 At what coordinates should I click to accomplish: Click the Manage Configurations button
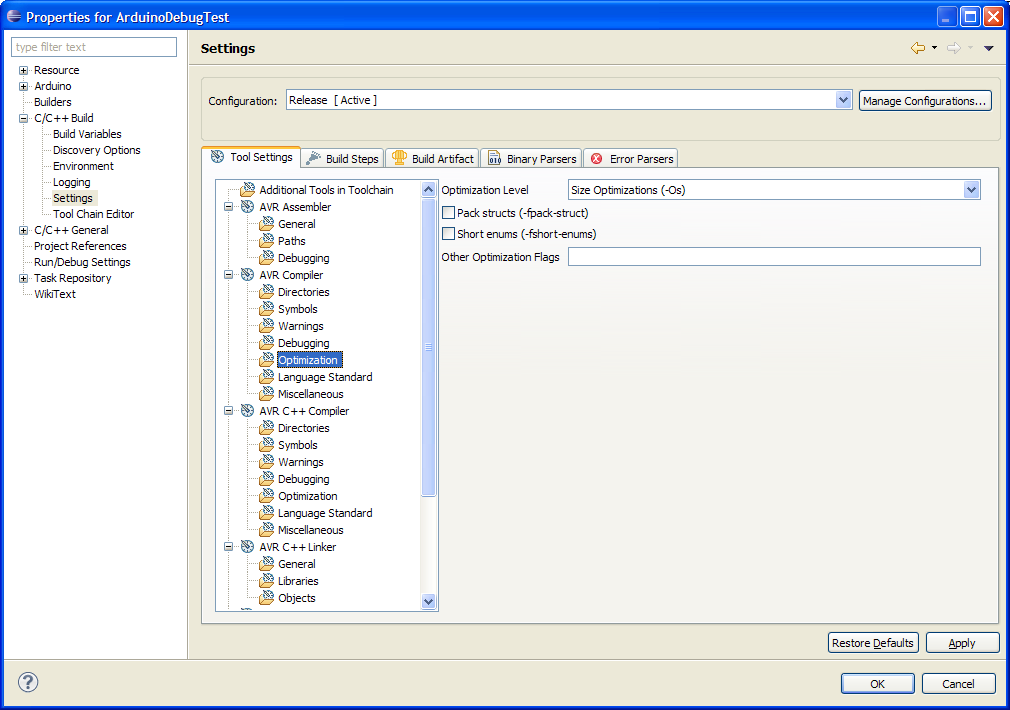(925, 101)
